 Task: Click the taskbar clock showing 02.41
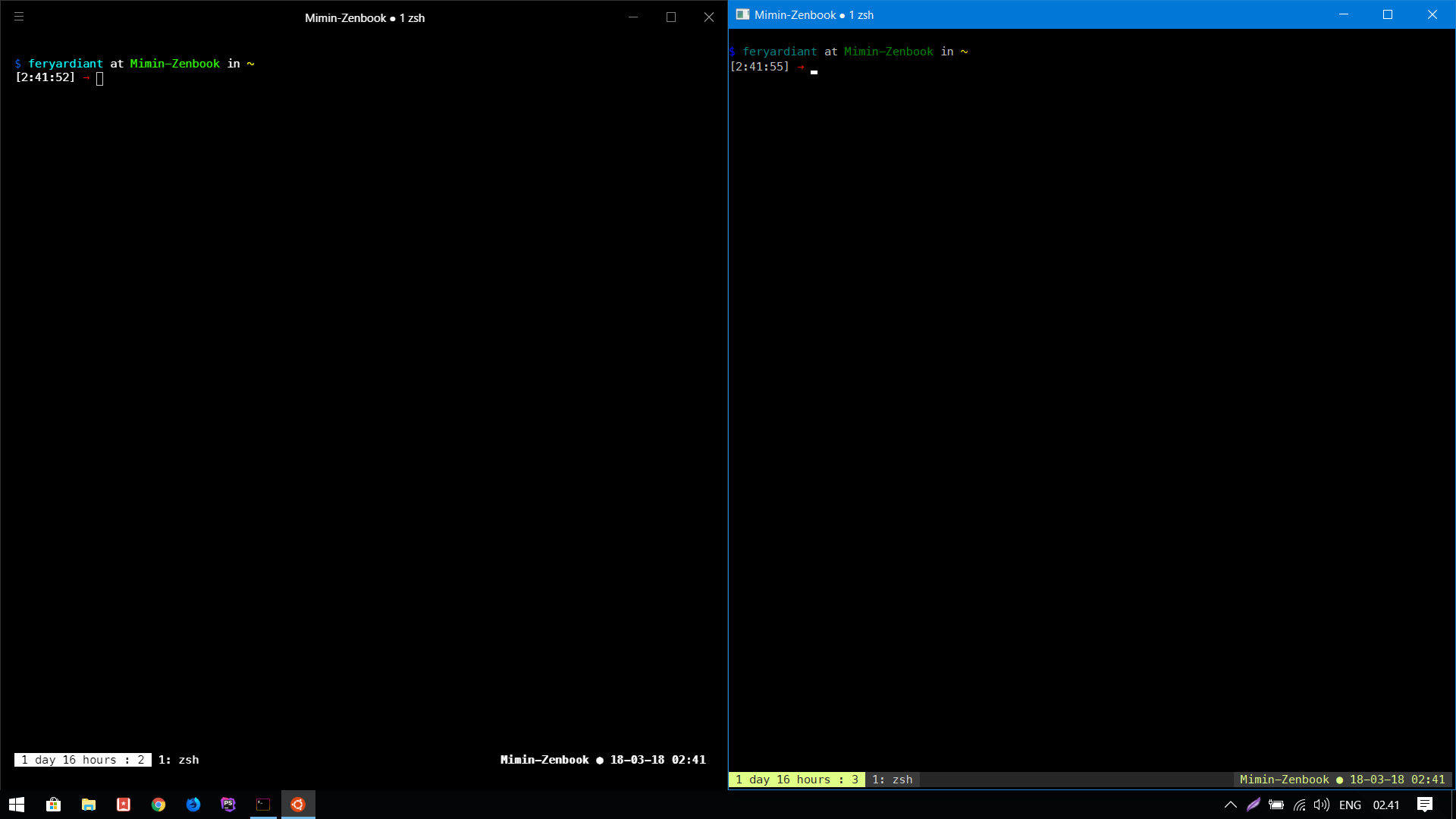tap(1386, 805)
